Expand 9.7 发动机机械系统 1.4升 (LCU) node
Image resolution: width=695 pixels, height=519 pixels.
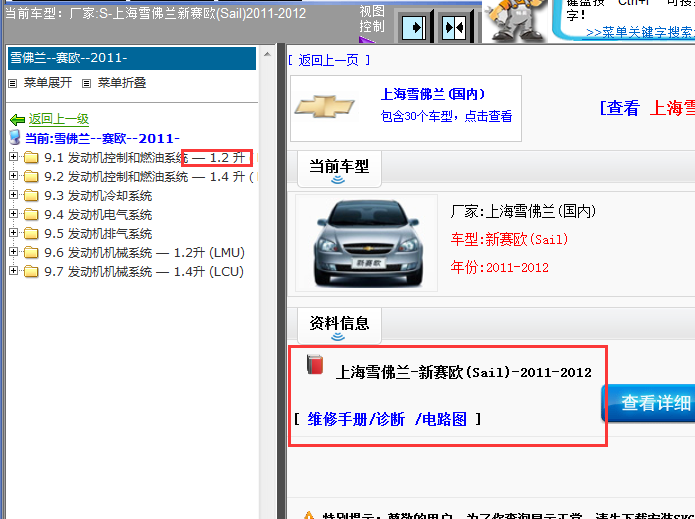tap(13, 270)
